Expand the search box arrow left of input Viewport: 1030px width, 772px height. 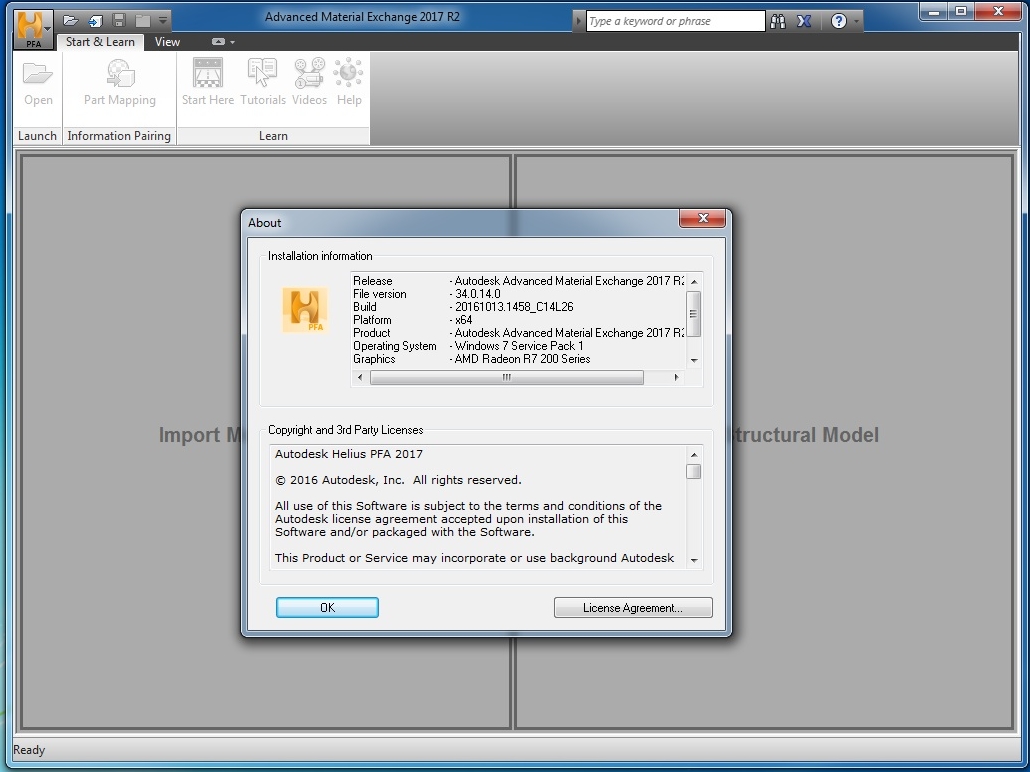click(579, 21)
